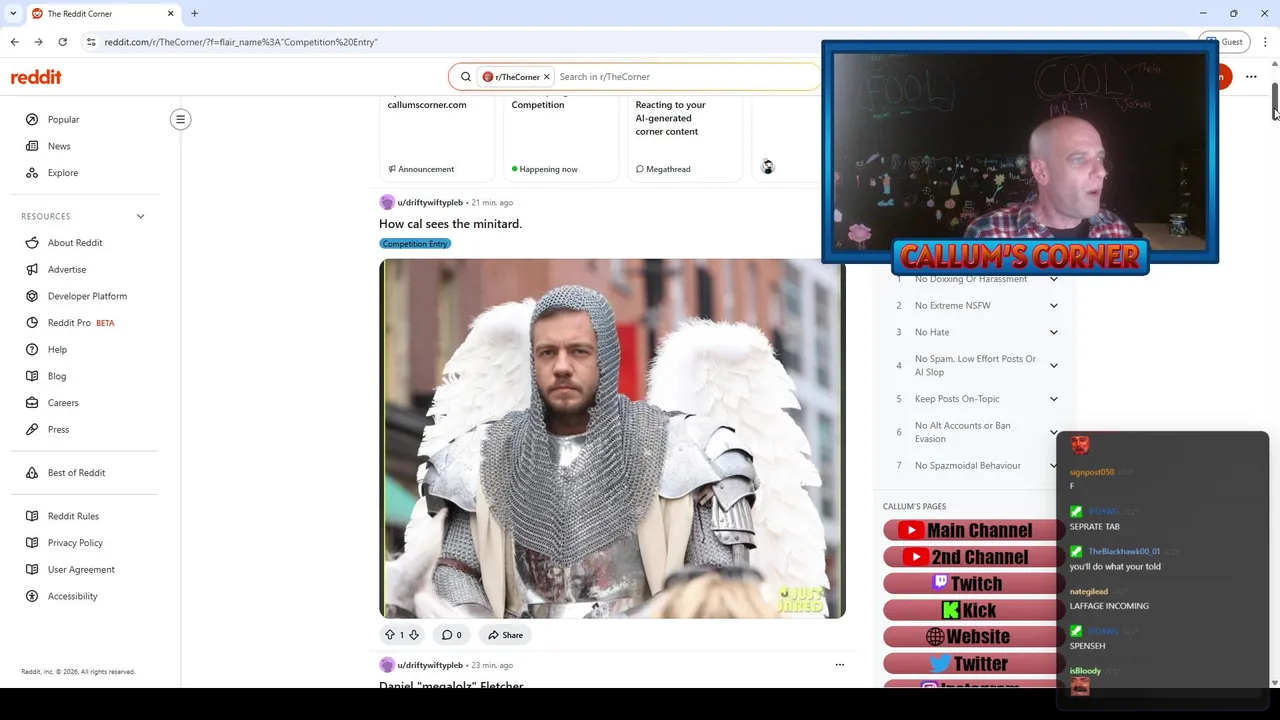Click the Reddit Pro icon
This screenshot has width=1280, height=720.
(x=32, y=323)
